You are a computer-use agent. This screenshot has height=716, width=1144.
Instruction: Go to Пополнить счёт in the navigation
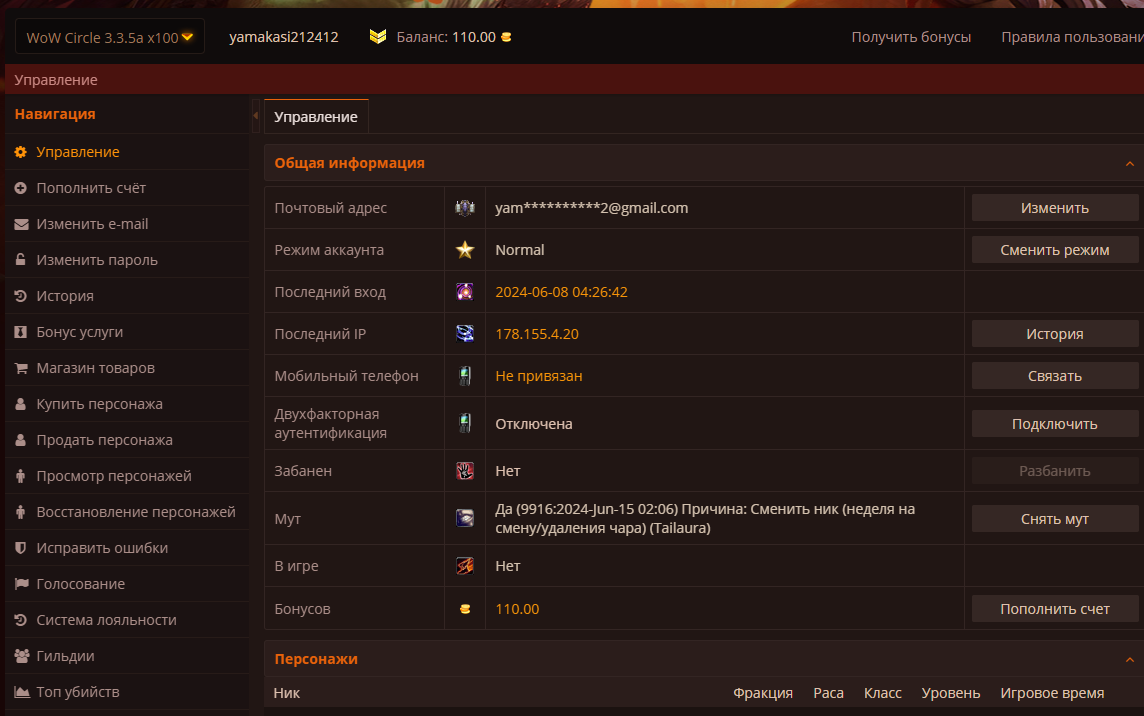click(91, 188)
